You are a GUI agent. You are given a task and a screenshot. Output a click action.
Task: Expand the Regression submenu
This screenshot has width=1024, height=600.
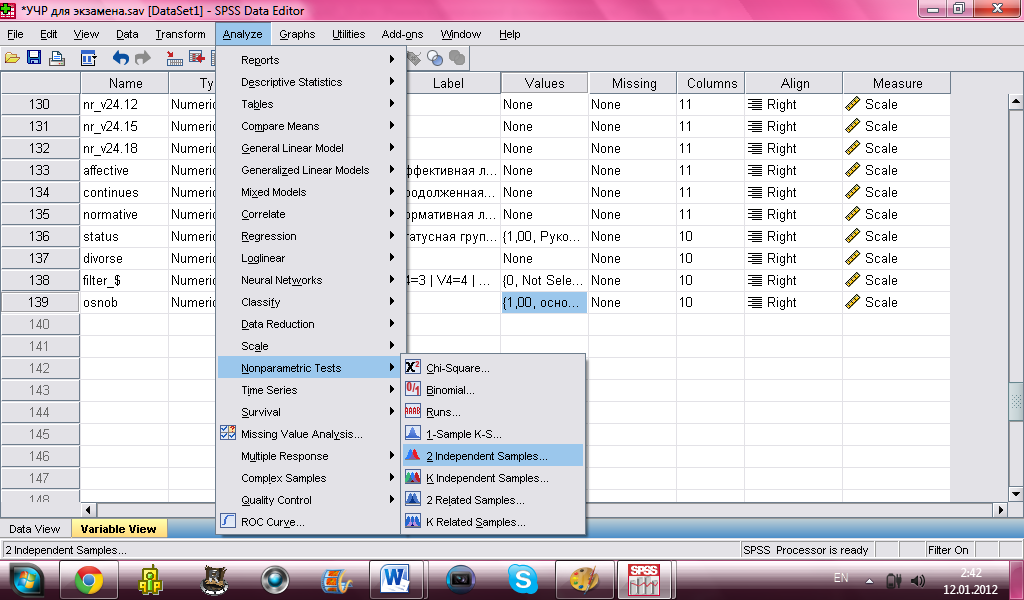click(310, 236)
